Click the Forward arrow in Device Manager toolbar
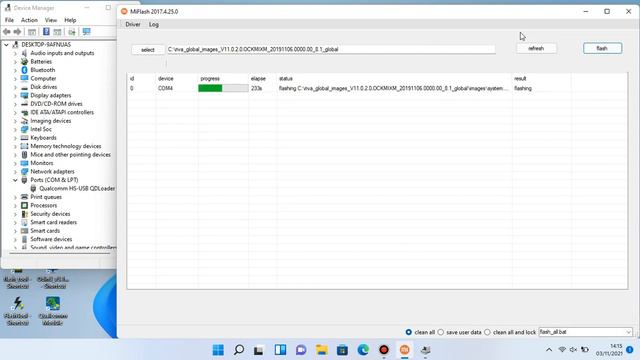The width and height of the screenshot is (640, 360). click(x=17, y=31)
